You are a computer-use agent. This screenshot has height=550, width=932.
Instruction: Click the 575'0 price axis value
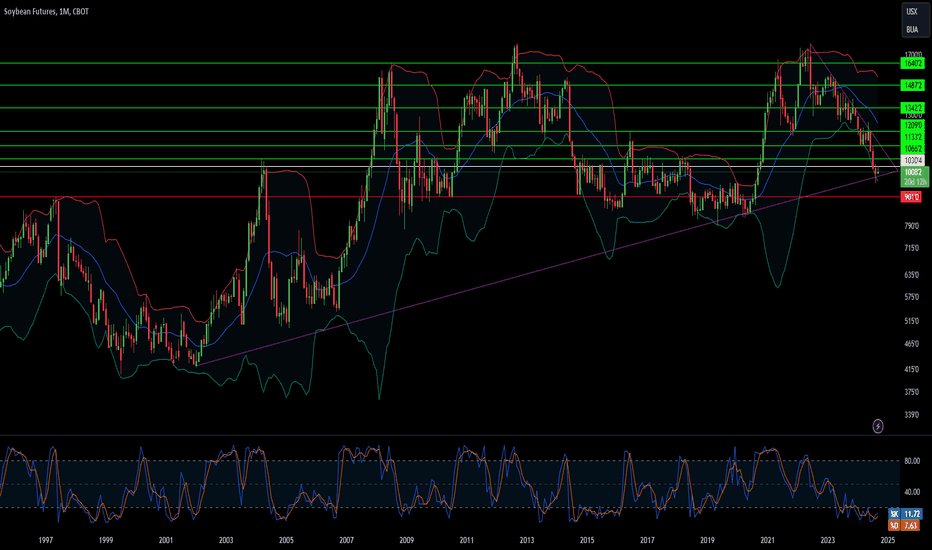(x=912, y=297)
